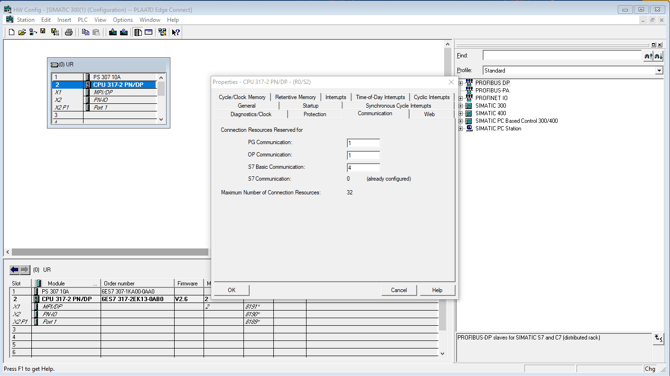The height and width of the screenshot is (376, 670).
Task: Click the horizontal scrollbar under rack view
Action: [x=110, y=252]
